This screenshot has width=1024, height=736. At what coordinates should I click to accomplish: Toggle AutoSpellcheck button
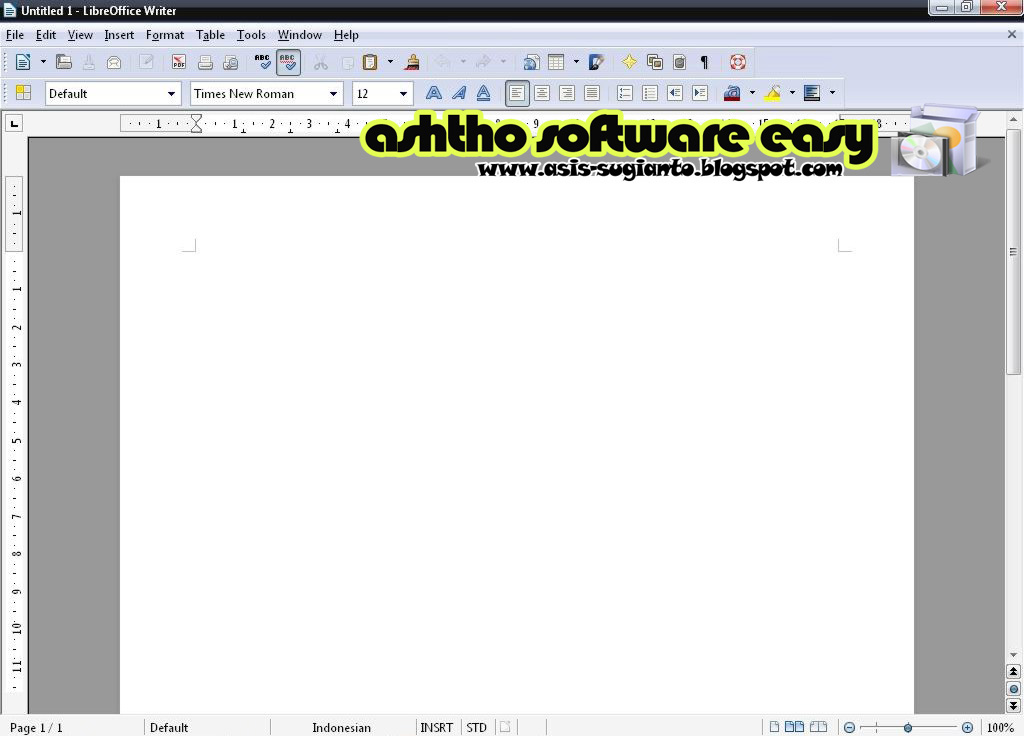pos(288,62)
